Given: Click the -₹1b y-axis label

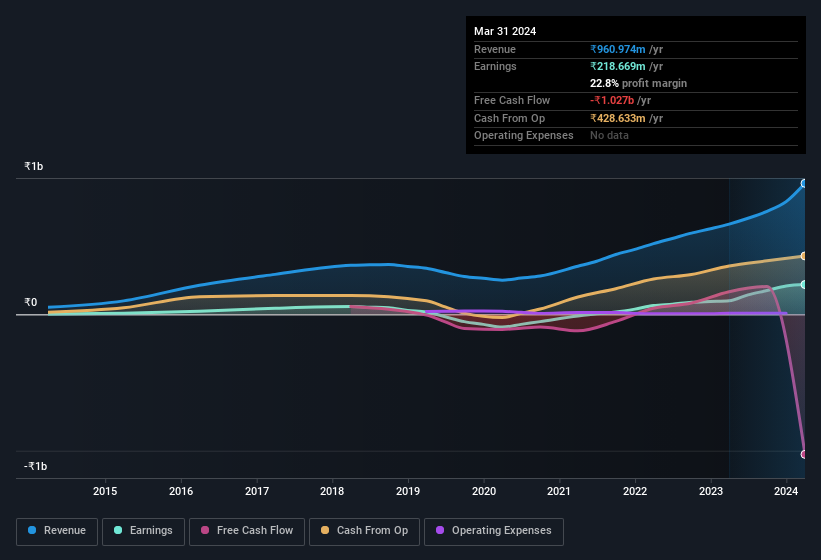Looking at the screenshot, I should pos(35,466).
